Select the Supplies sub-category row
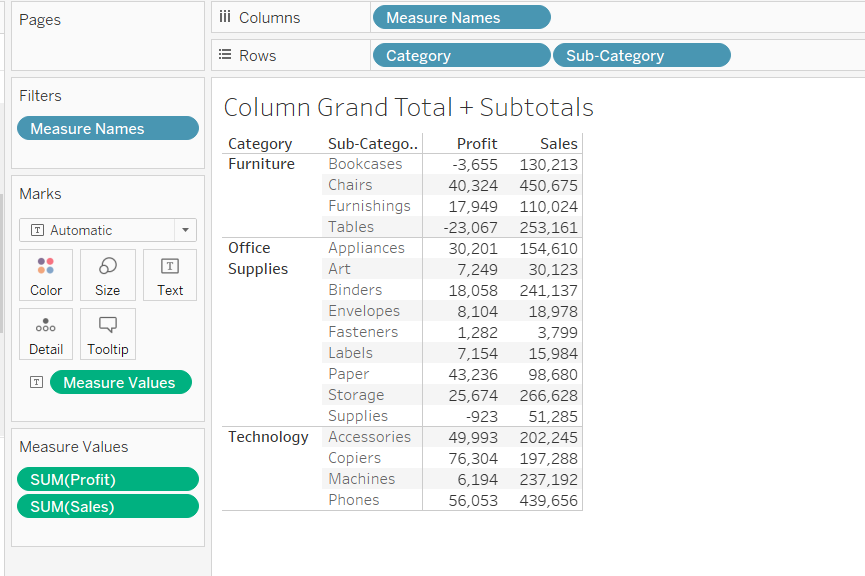Screen dimensions: 865x576 tap(358, 415)
